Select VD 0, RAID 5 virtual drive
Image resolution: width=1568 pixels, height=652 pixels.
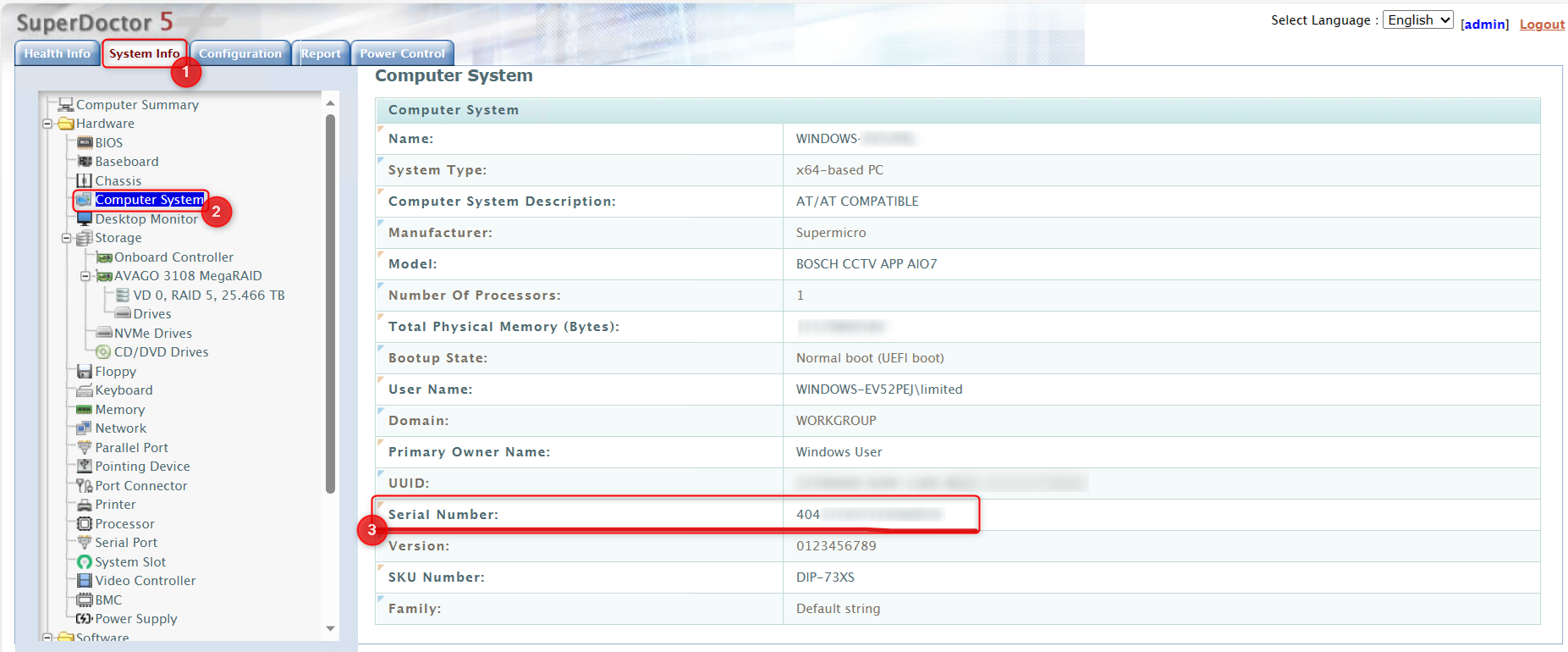[x=208, y=296]
